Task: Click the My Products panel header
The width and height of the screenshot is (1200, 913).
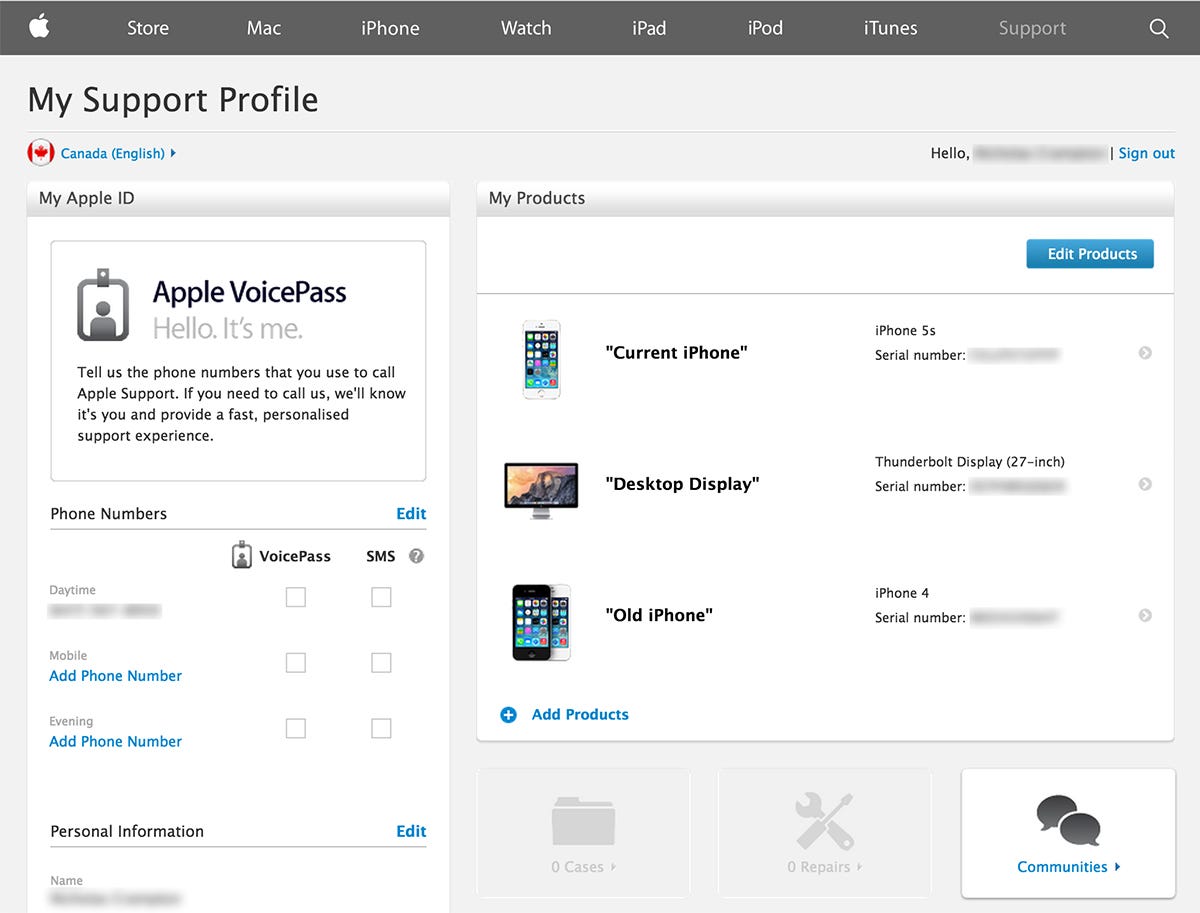Action: coord(826,198)
